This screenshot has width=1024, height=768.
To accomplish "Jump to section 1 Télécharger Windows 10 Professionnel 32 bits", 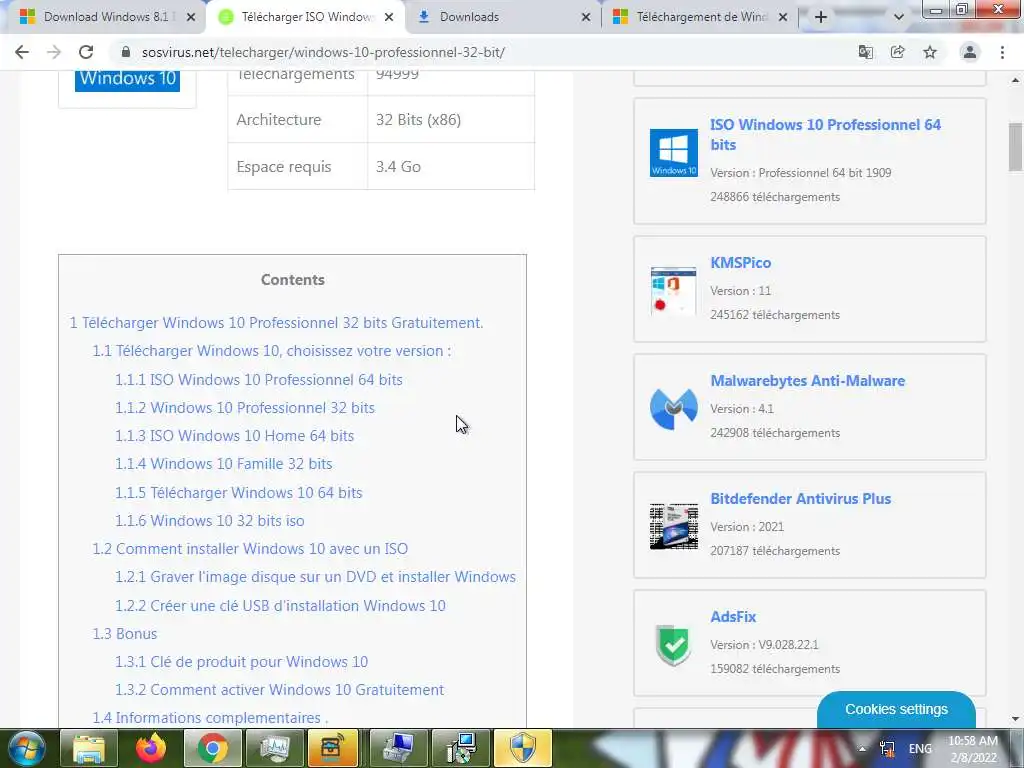I will pos(276,323).
